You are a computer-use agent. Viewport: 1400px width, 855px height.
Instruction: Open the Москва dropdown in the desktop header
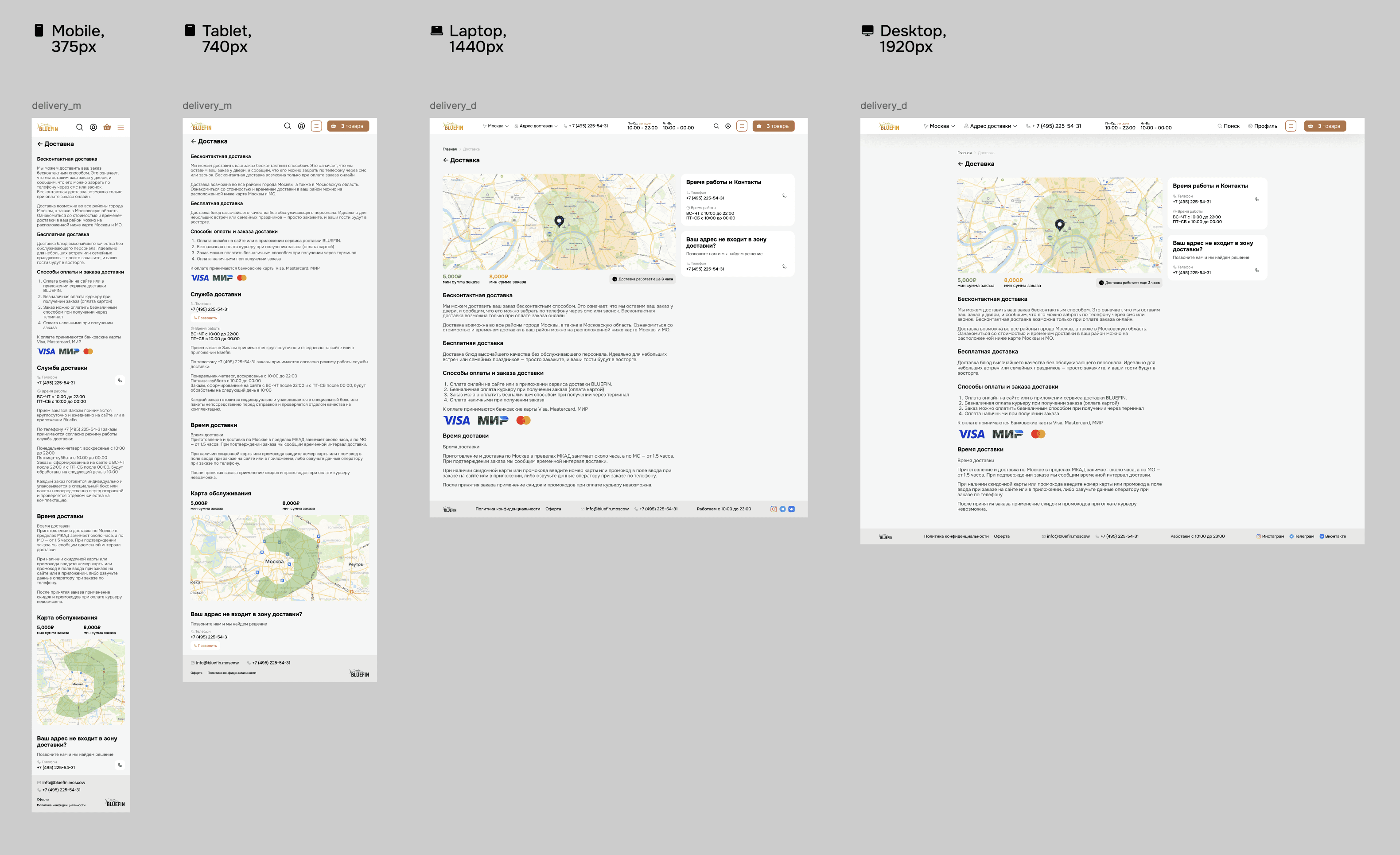[939, 126]
